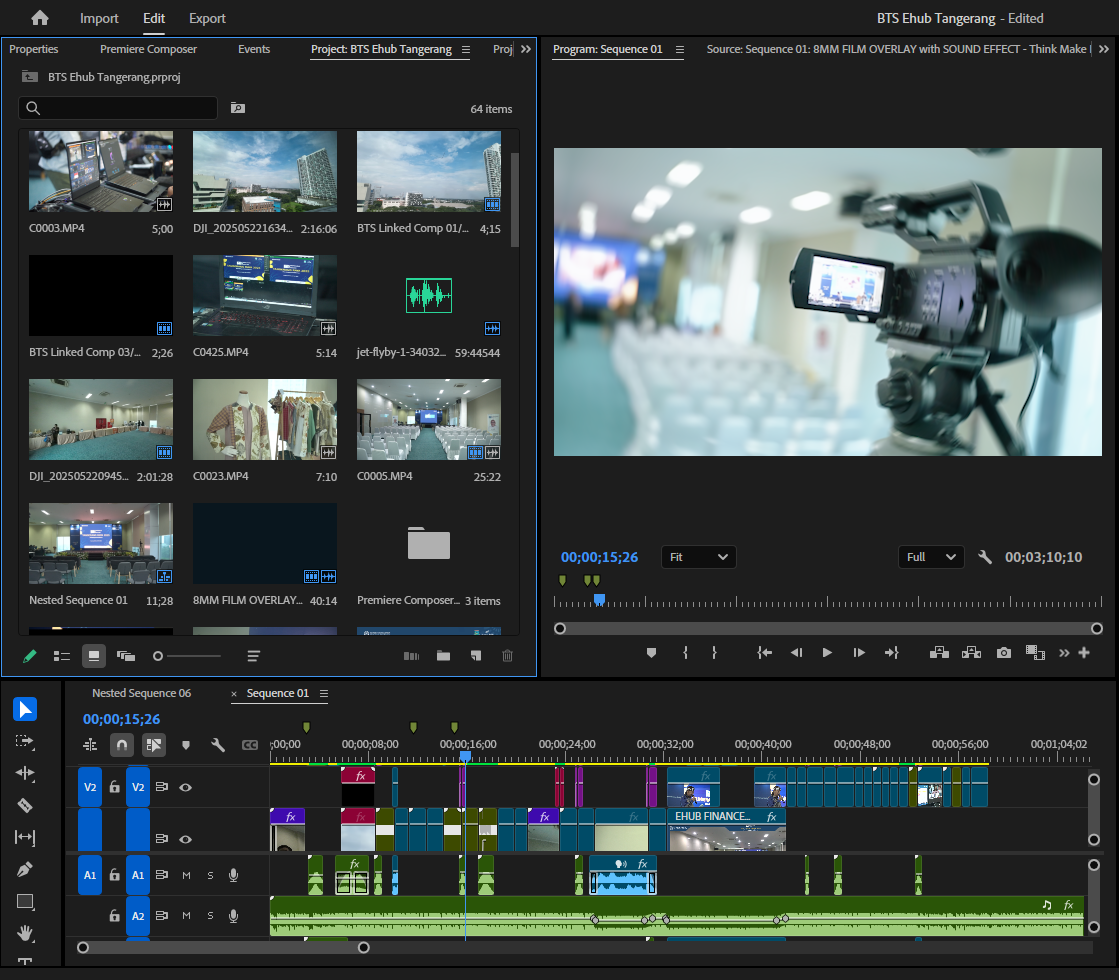Screen dimensions: 1119x980
Task: Select the C0023.MP4 clip thumbnail
Action: click(265, 419)
